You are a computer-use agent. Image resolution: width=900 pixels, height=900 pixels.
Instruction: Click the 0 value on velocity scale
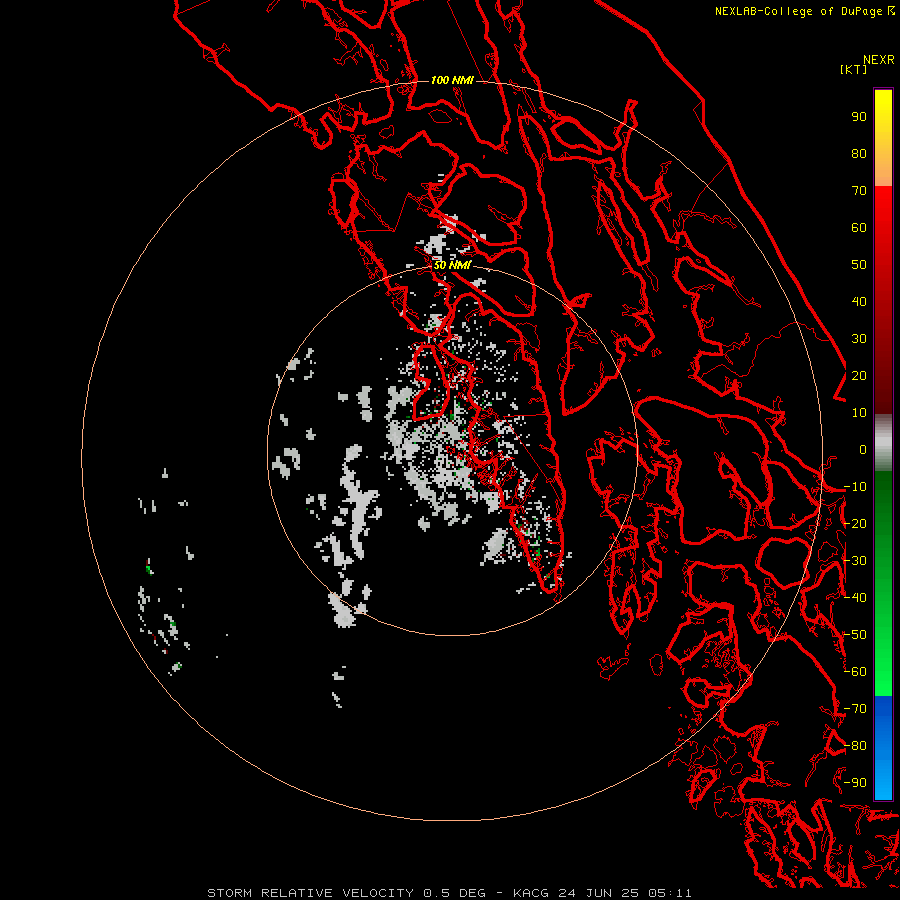point(863,450)
